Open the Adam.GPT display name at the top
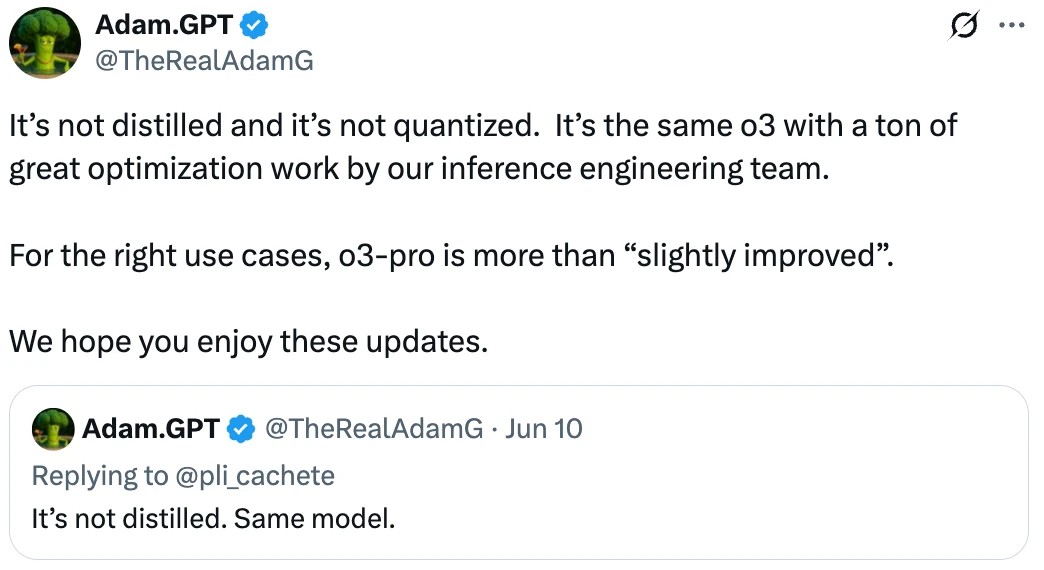The width and height of the screenshot is (1044, 570). pos(164,25)
